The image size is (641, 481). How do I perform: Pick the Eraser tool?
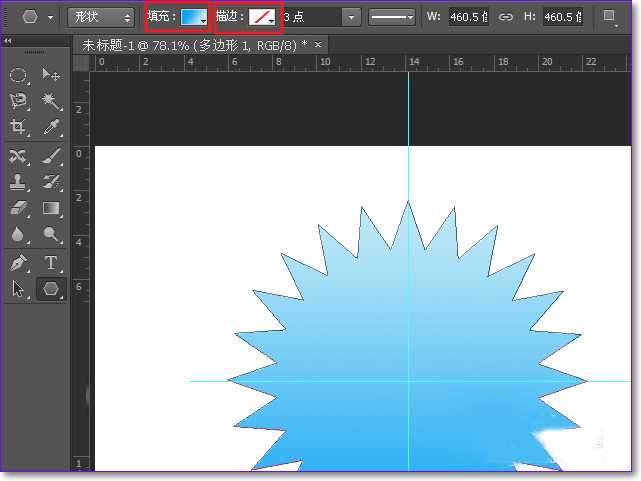pyautogui.click(x=18, y=208)
